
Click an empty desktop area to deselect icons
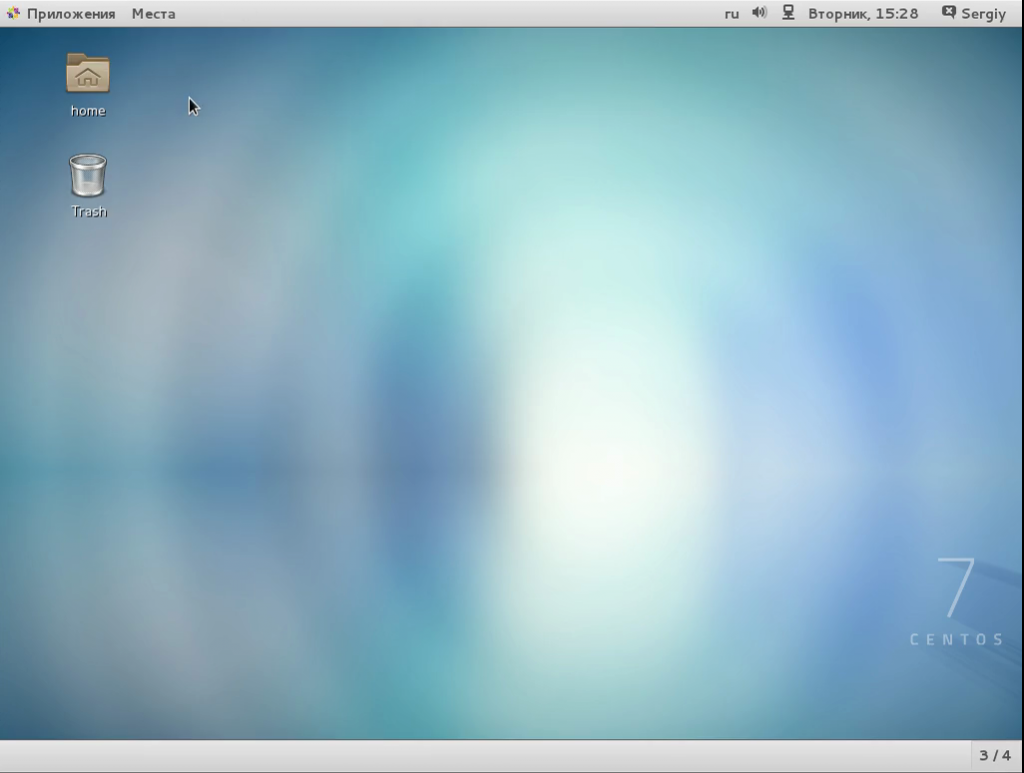click(500, 400)
